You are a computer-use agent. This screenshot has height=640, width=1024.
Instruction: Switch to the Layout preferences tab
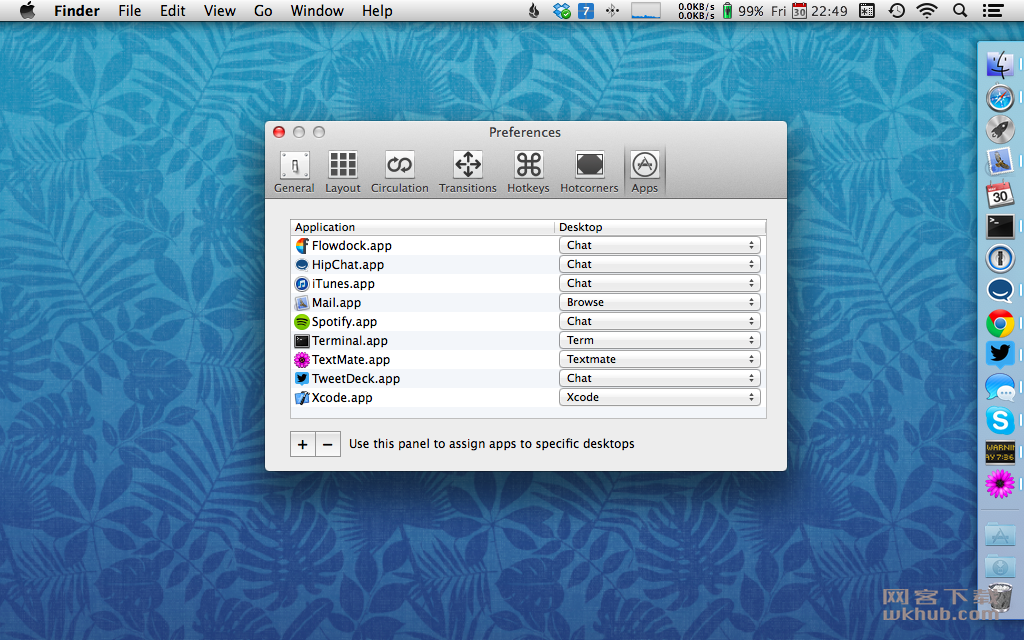[x=343, y=172]
